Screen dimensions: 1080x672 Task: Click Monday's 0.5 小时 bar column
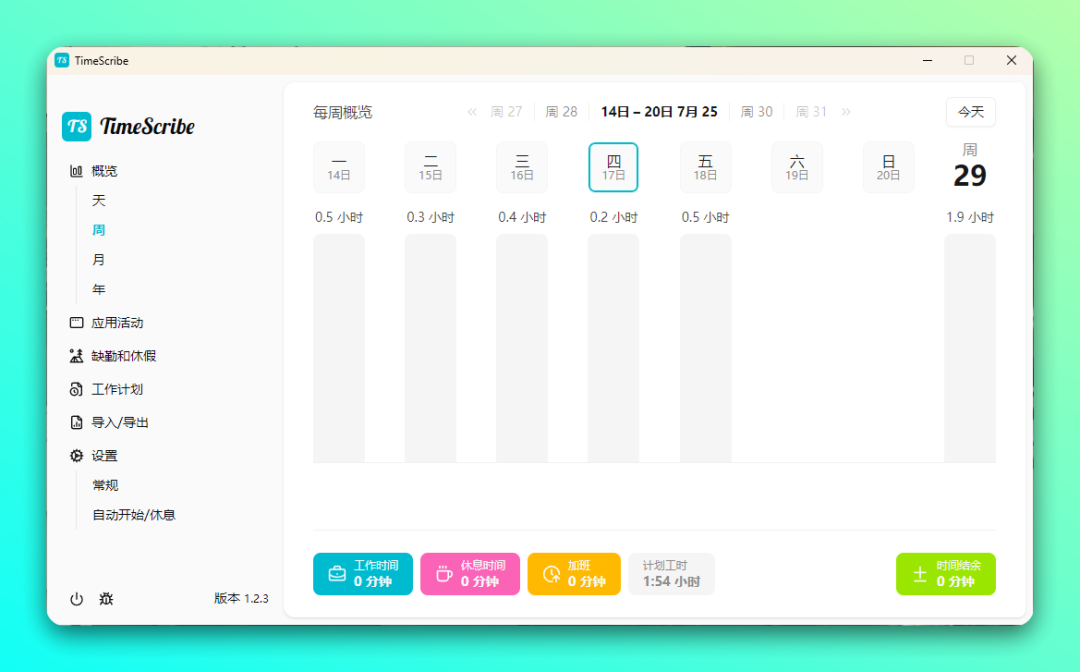[x=339, y=348]
